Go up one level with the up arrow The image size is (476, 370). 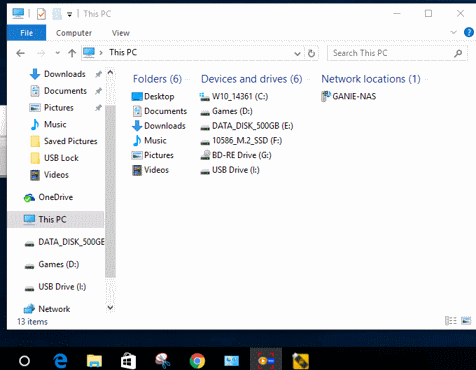pos(72,53)
